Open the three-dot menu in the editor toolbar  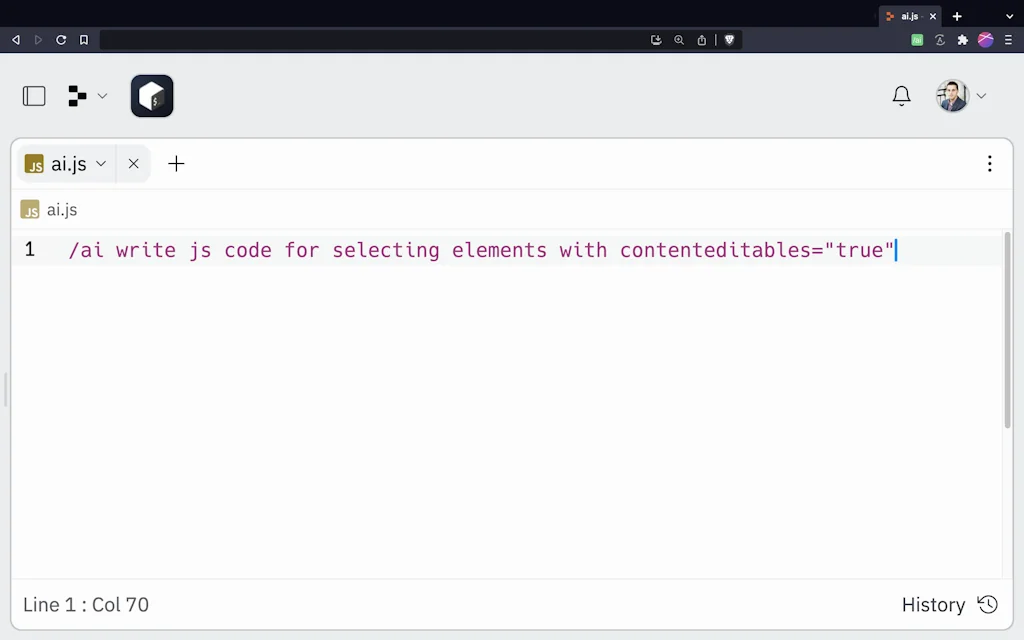(x=989, y=163)
